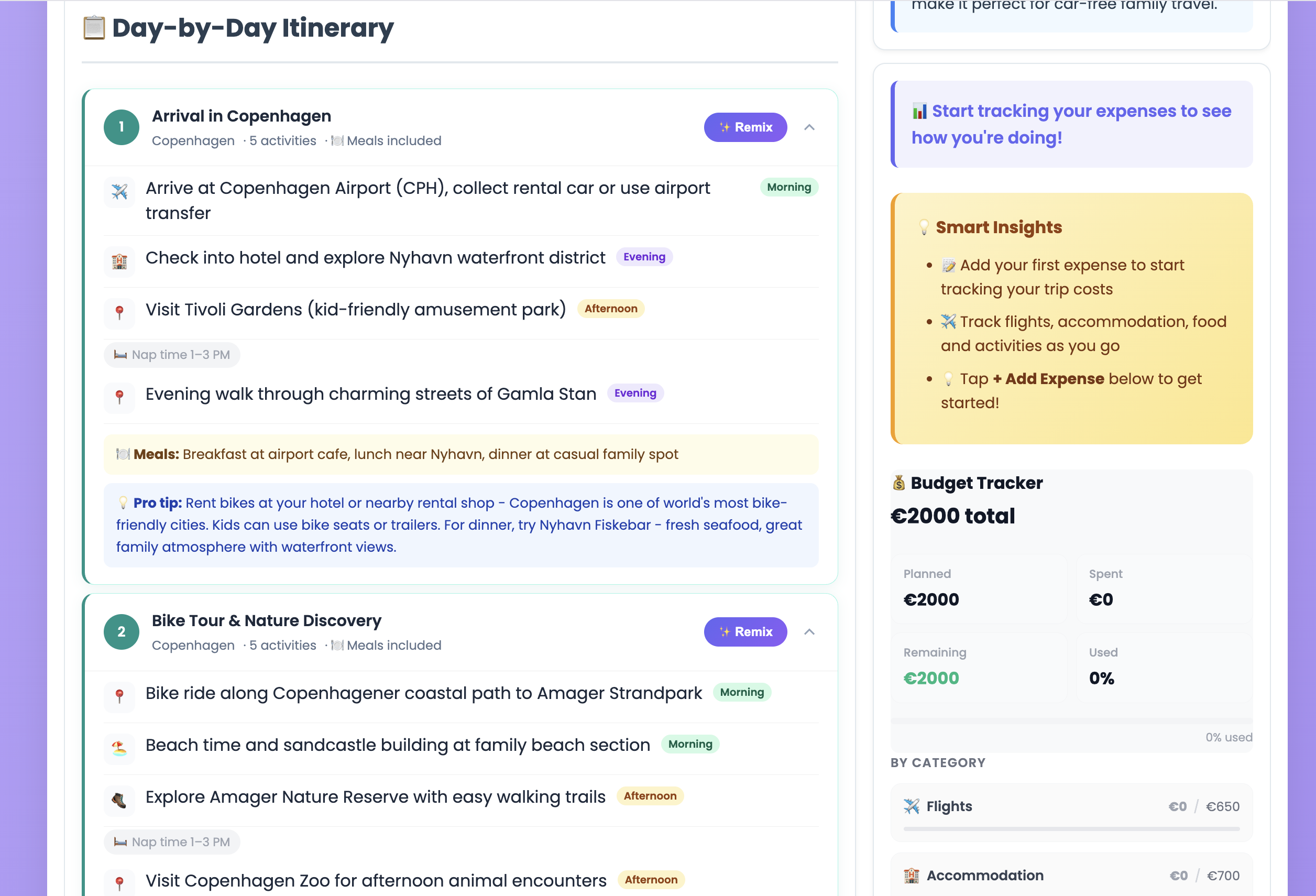Click the day 2 number badge
This screenshot has width=1316, height=896.
(x=121, y=632)
